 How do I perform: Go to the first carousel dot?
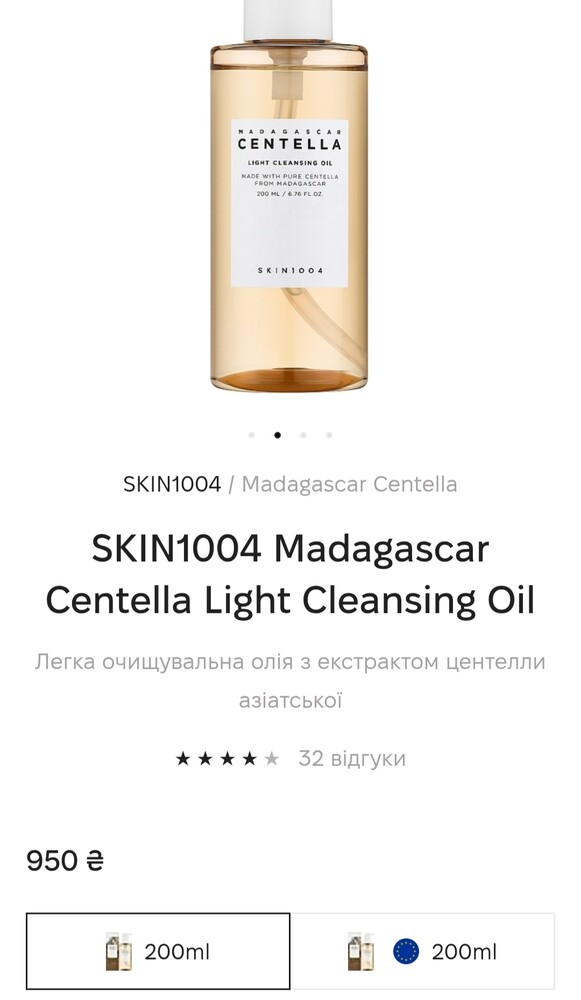[252, 436]
